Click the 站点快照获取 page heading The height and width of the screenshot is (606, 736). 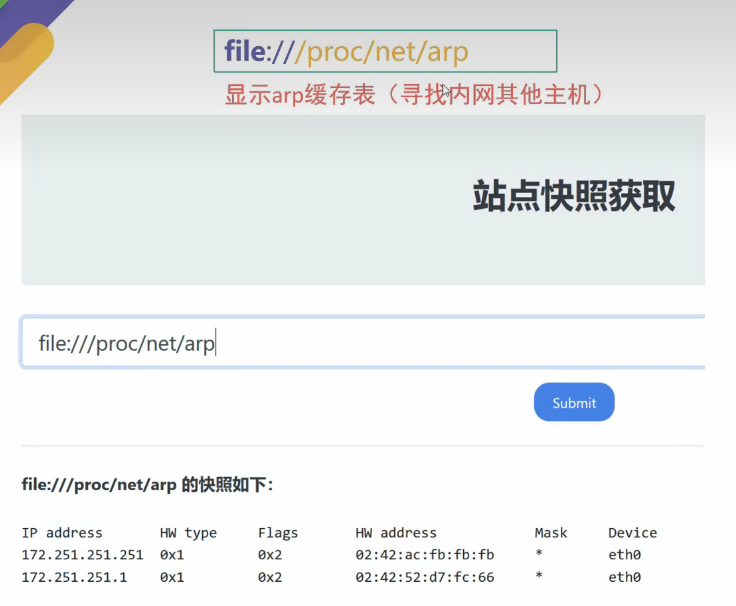pos(573,197)
